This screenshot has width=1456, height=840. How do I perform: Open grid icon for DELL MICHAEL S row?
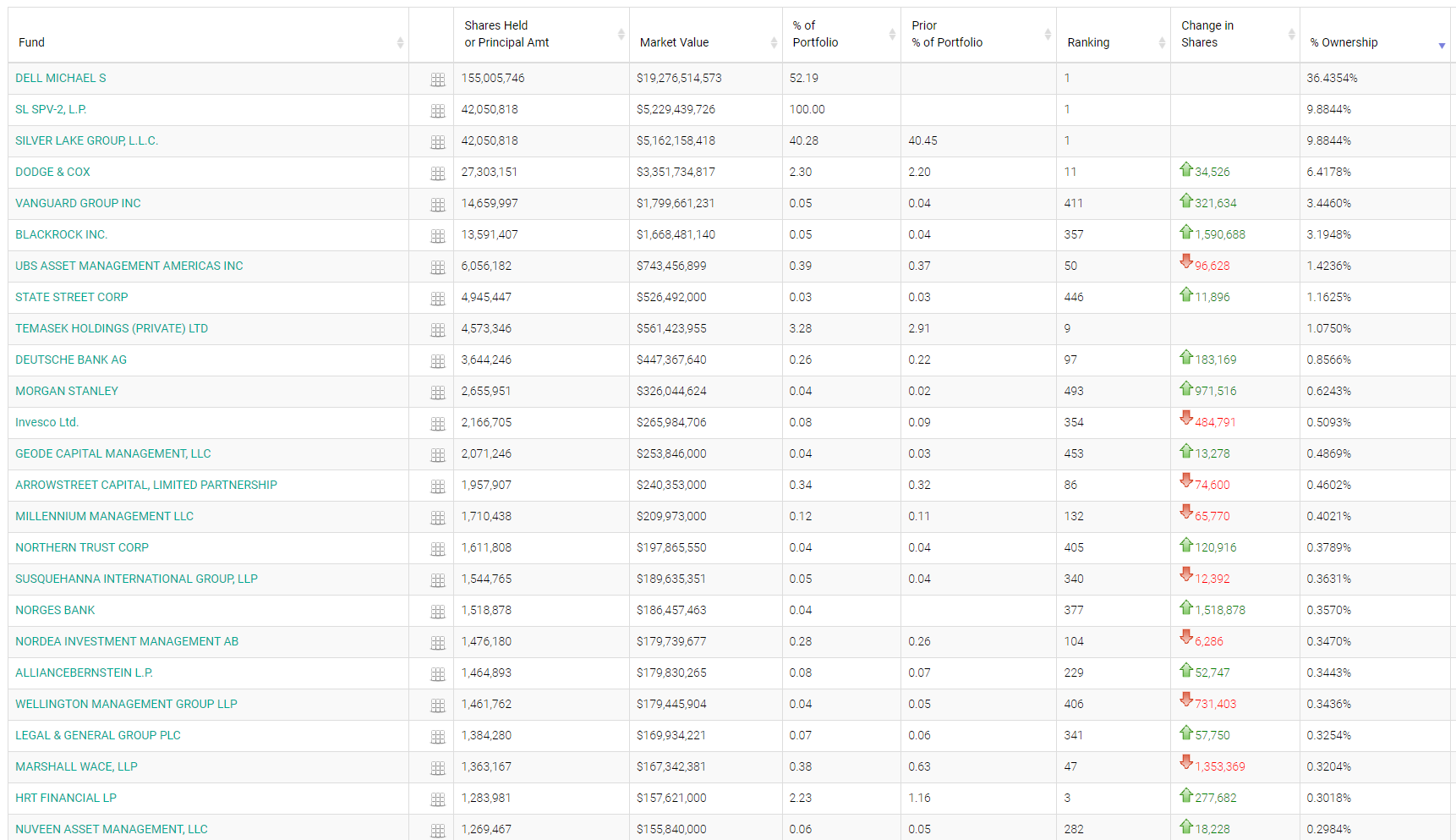pos(437,80)
